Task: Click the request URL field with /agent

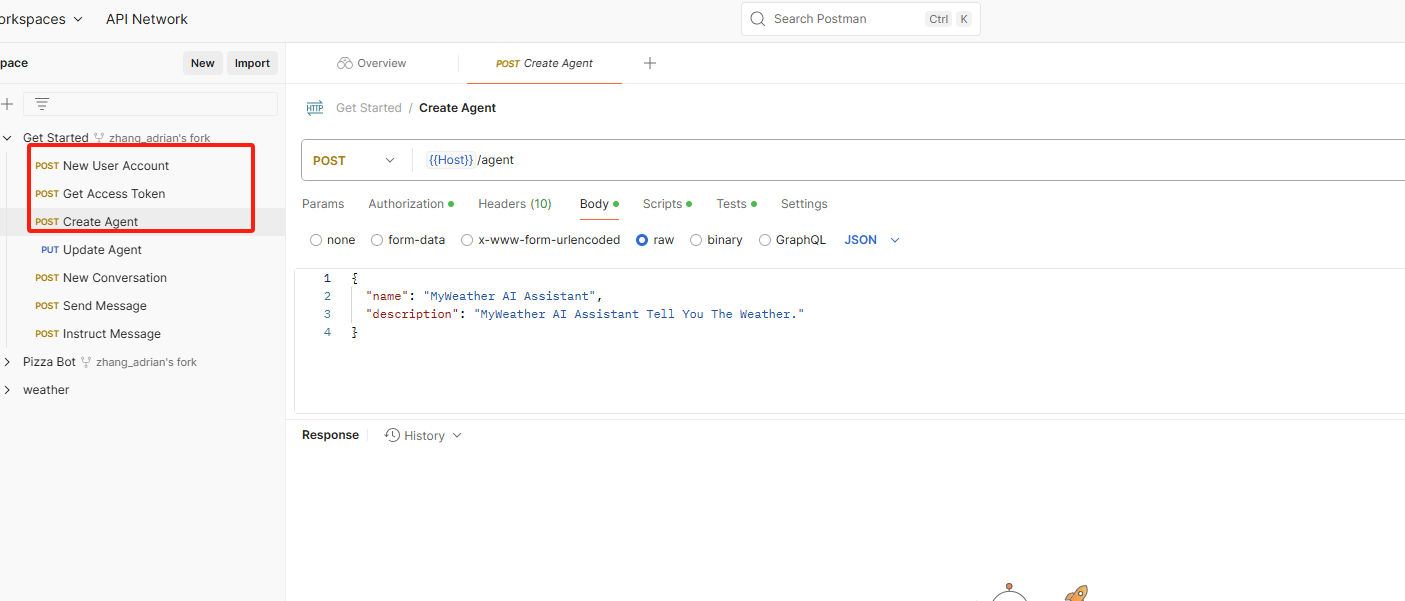Action: (910, 160)
